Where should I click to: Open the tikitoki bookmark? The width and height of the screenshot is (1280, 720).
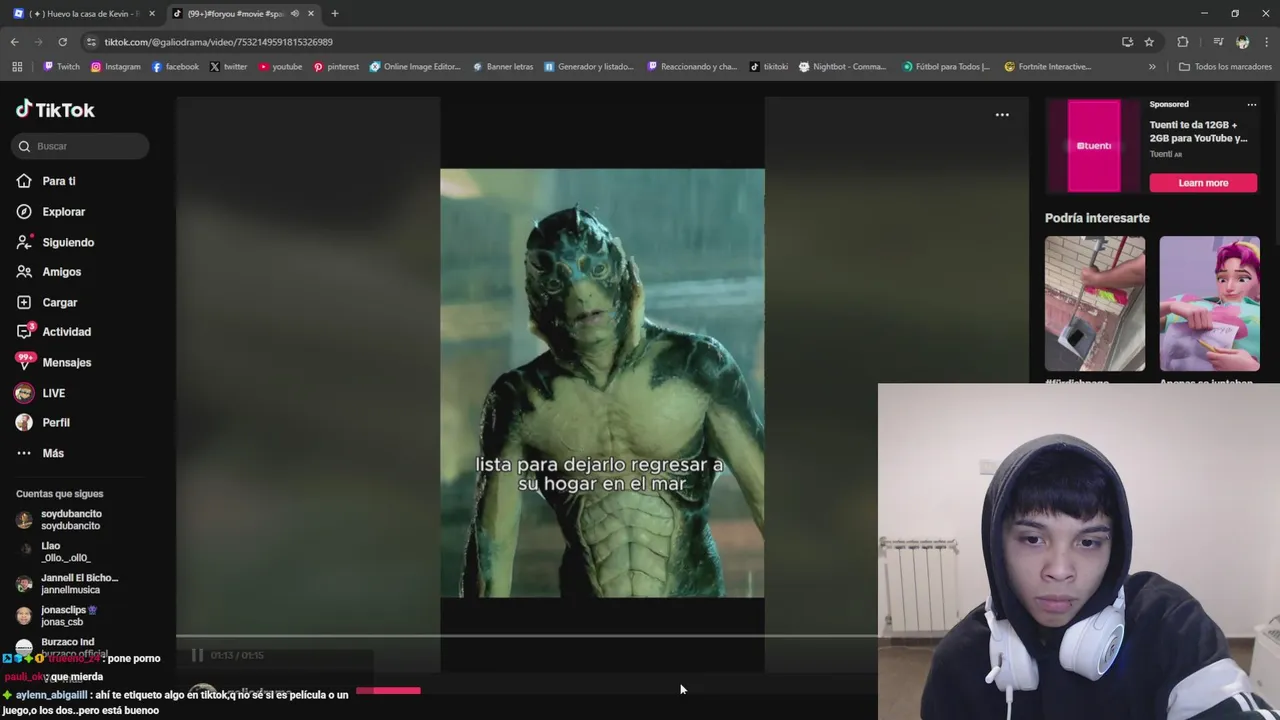coord(769,67)
